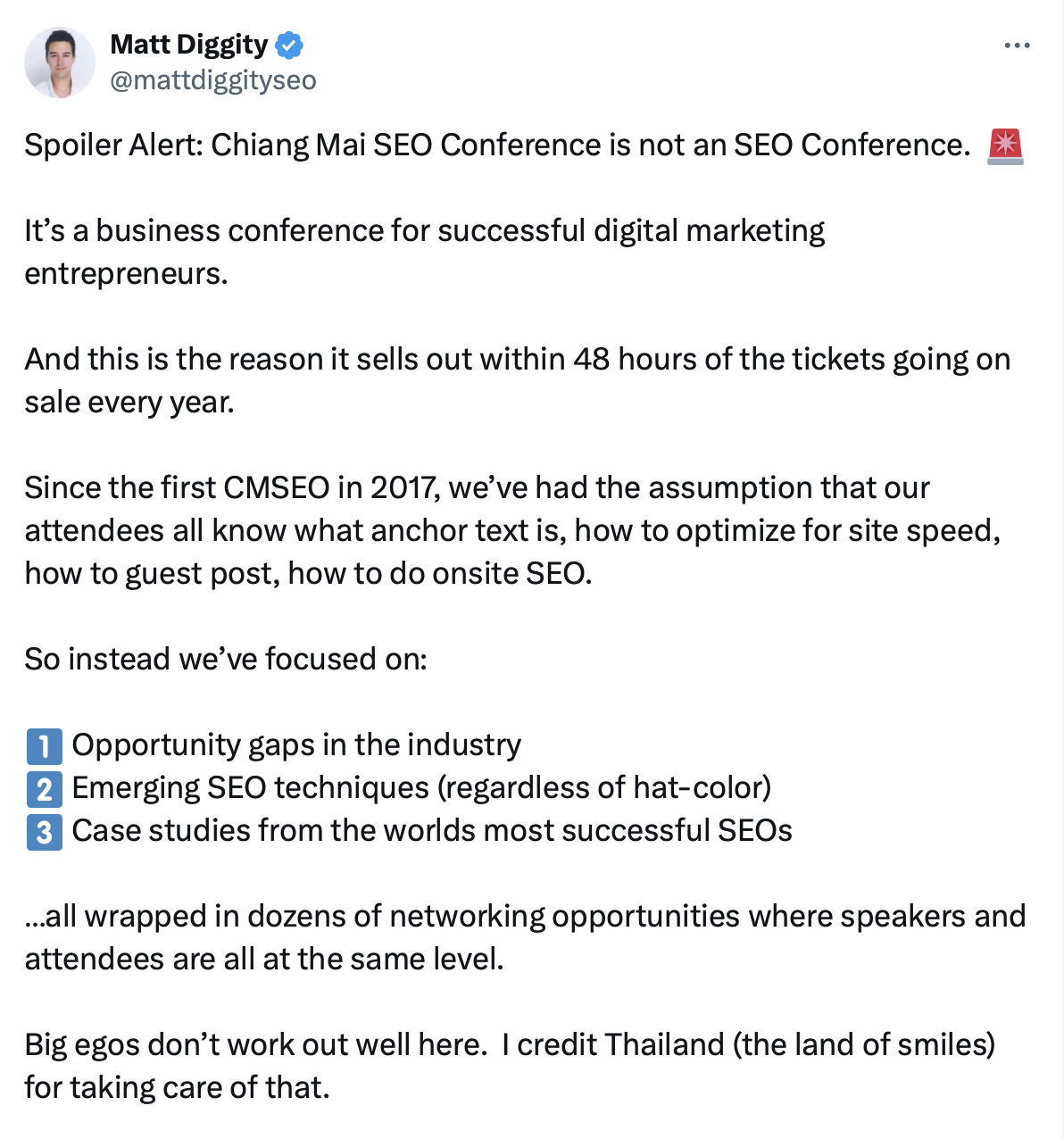The height and width of the screenshot is (1139, 1064).
Task: Click the Matt Diggity display name
Action: 188,44
